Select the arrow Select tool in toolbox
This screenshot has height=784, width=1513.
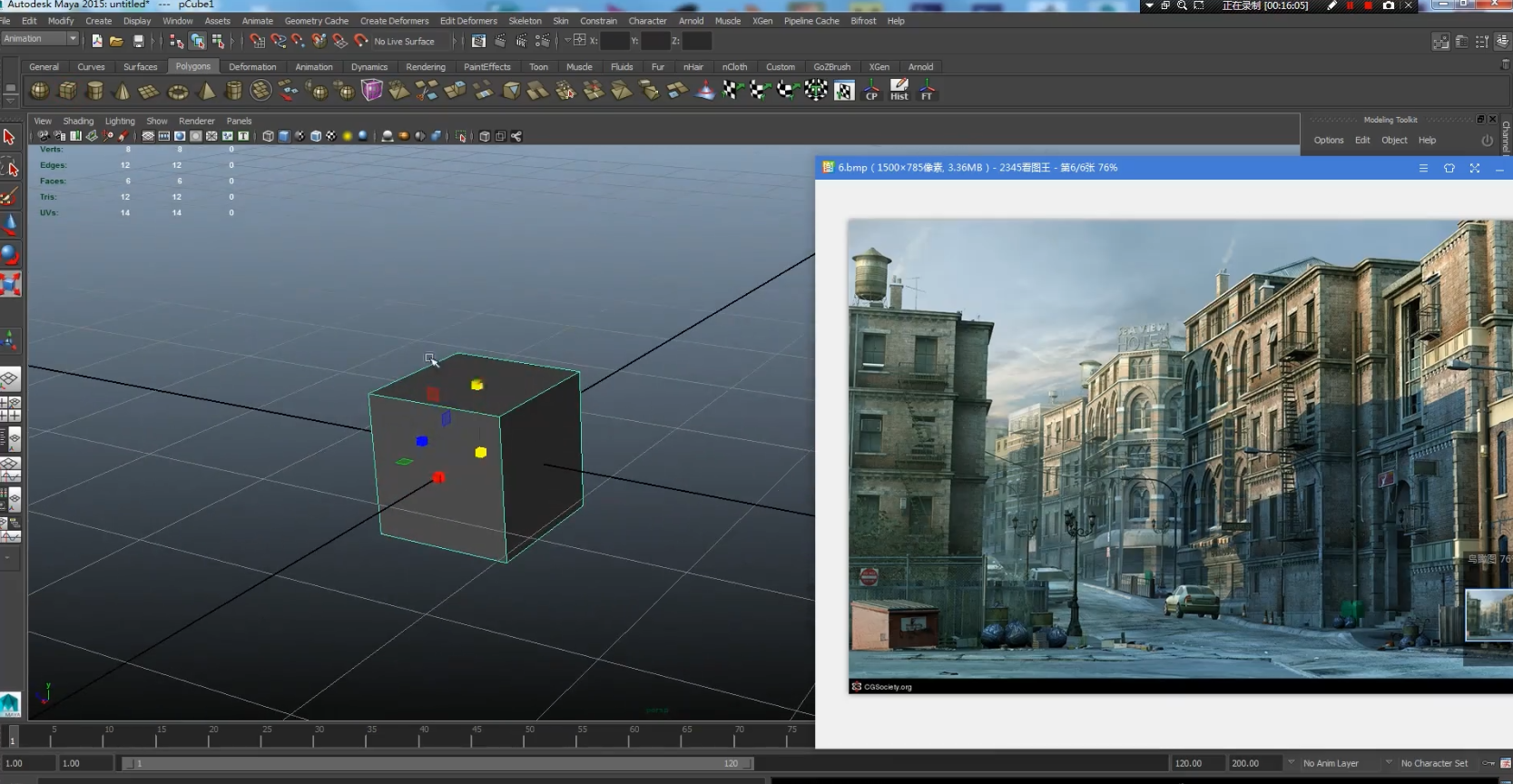10,137
